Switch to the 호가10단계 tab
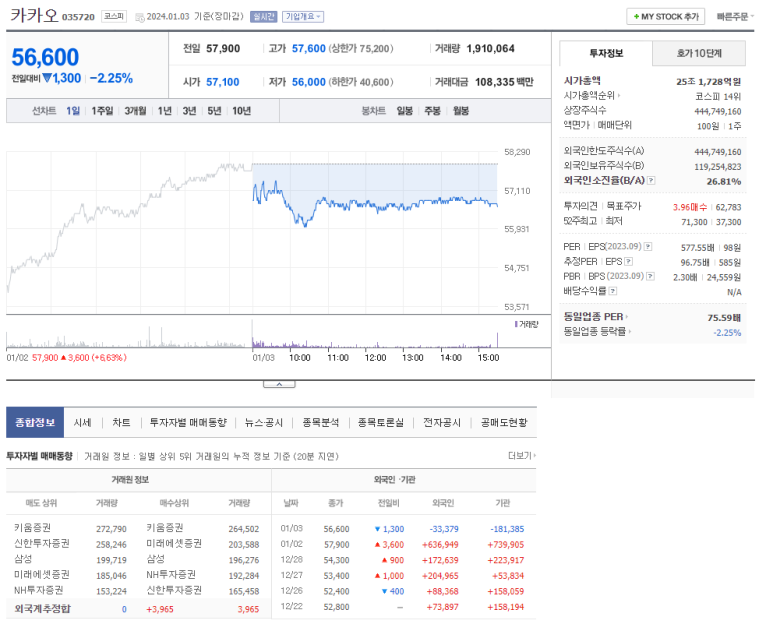773x624 pixels. coord(699,53)
